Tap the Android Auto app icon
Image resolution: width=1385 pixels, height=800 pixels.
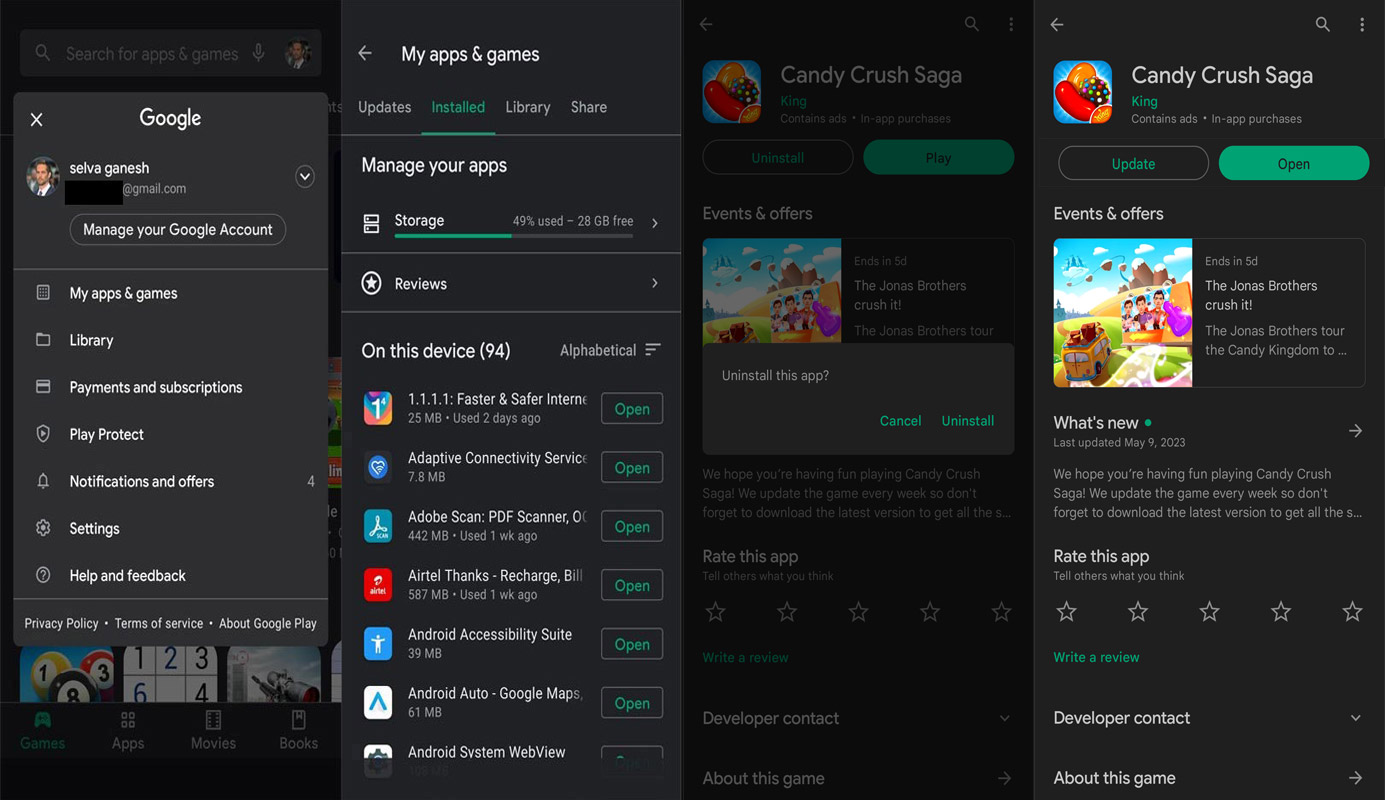pos(378,703)
